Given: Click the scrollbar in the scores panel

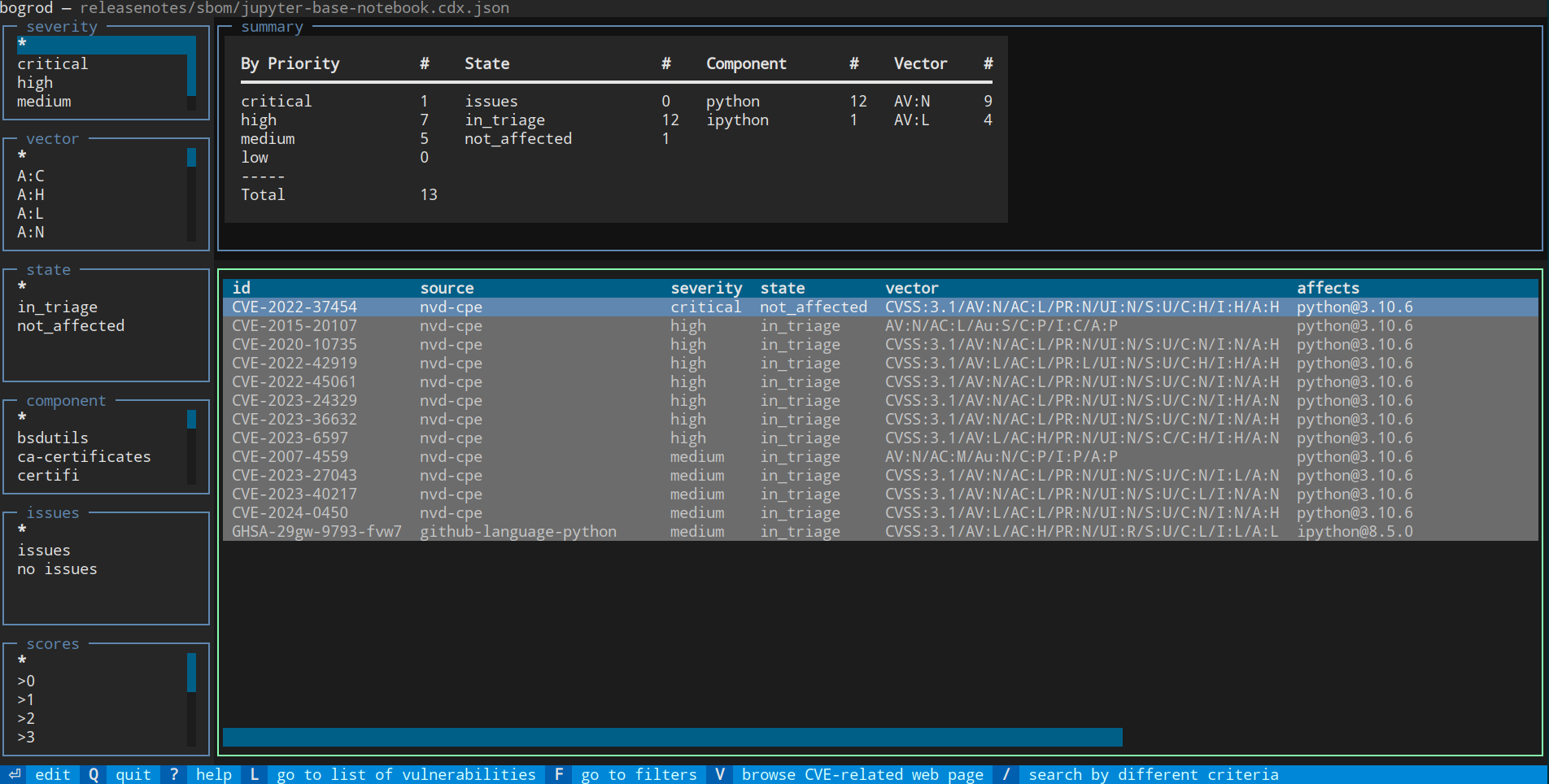Looking at the screenshot, I should pyautogui.click(x=192, y=673).
